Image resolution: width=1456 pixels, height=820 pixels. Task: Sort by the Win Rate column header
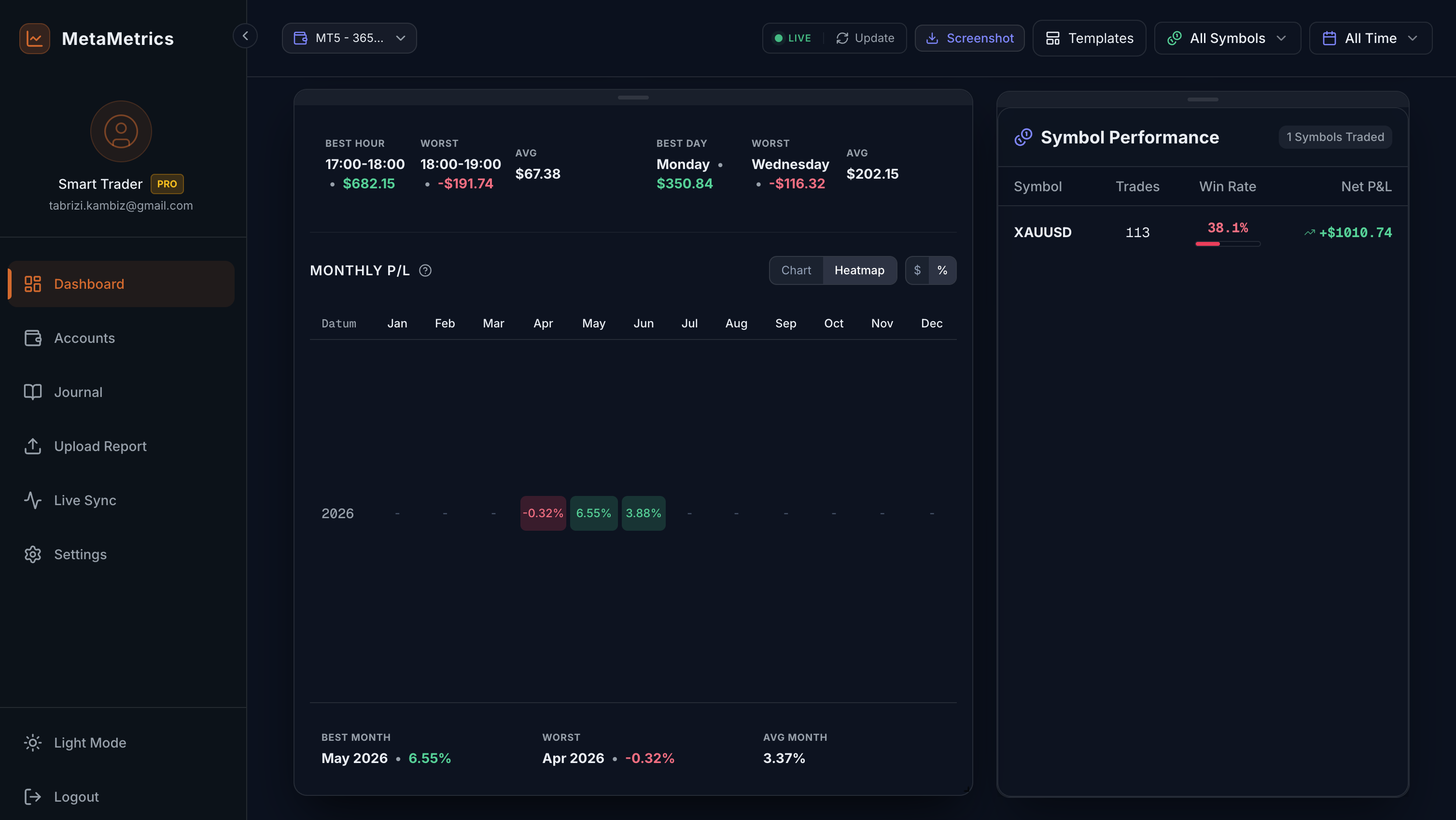pos(1228,186)
